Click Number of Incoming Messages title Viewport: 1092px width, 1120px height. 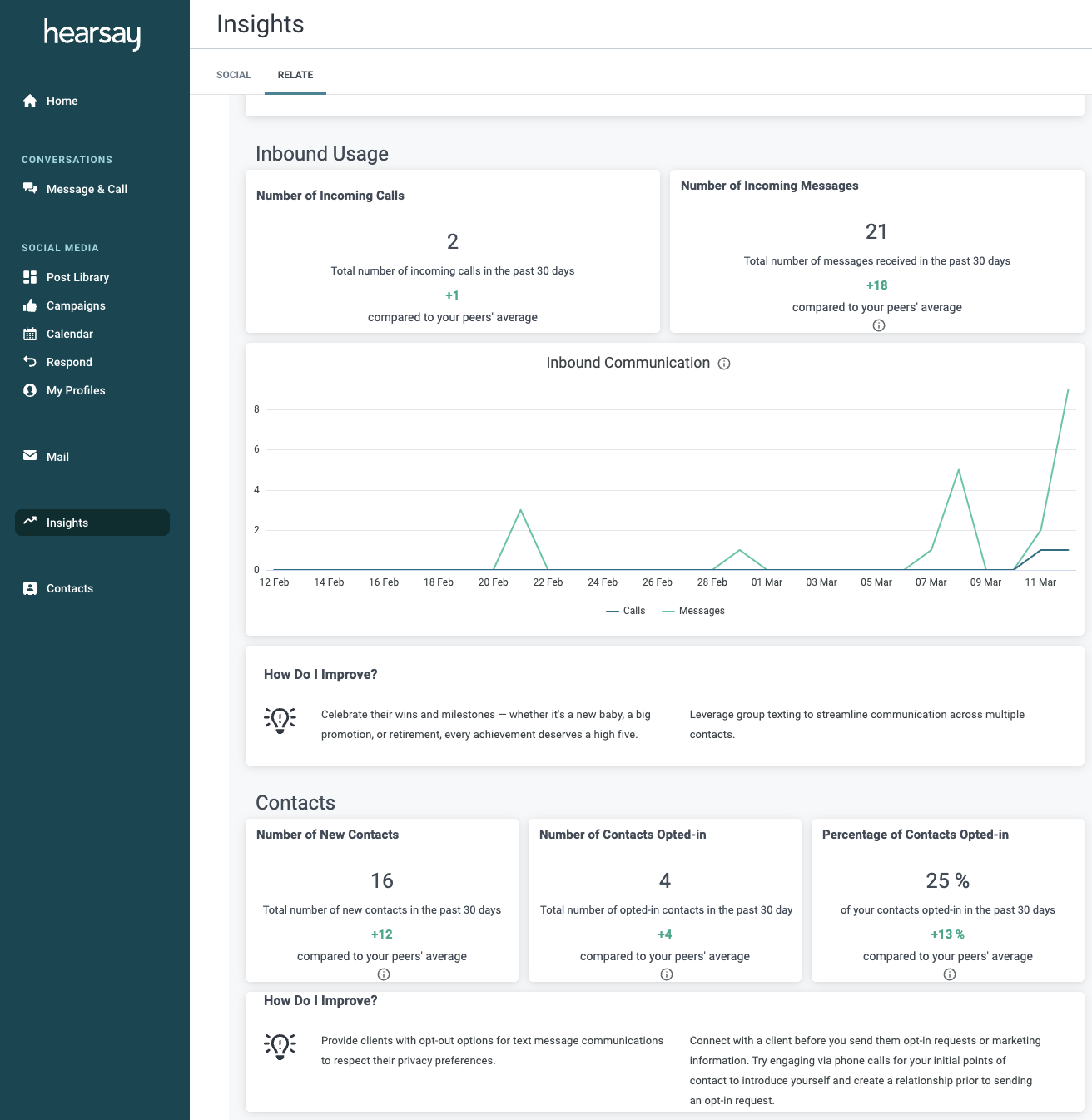click(770, 186)
